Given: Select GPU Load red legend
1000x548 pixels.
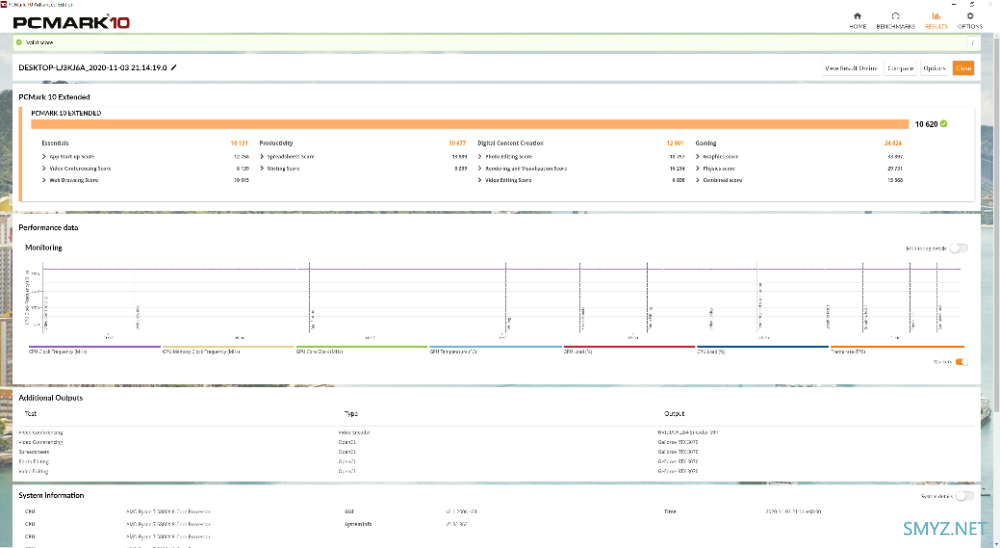Looking at the screenshot, I should [x=629, y=350].
